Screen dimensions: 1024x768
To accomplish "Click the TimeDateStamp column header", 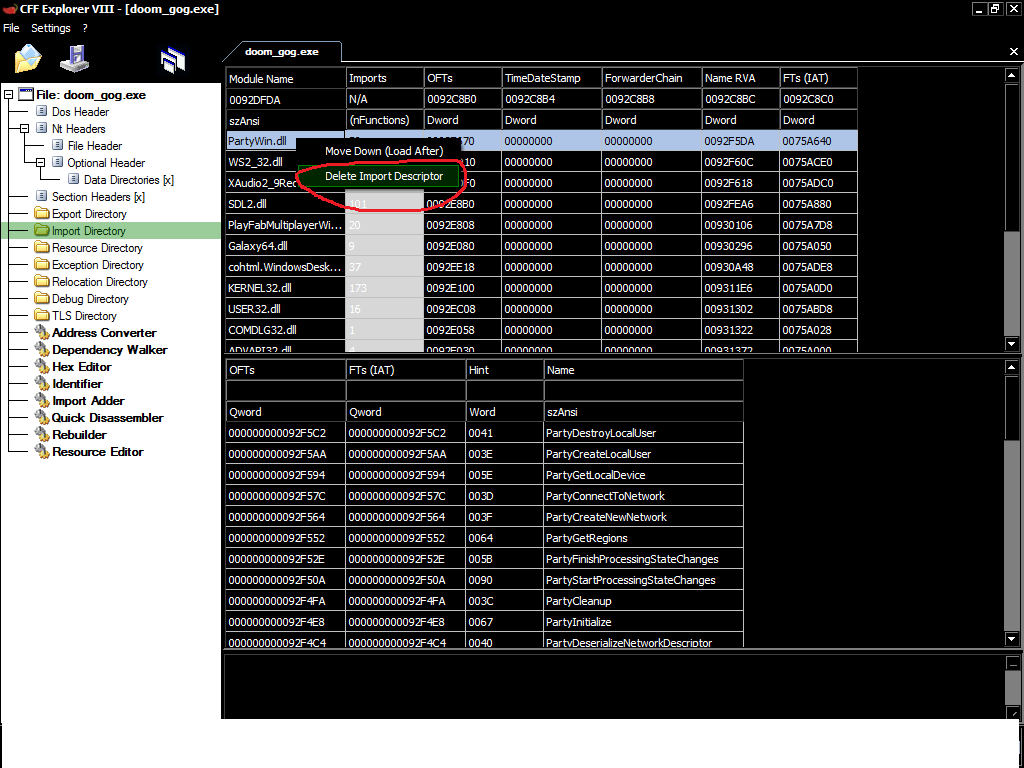I will [x=552, y=78].
